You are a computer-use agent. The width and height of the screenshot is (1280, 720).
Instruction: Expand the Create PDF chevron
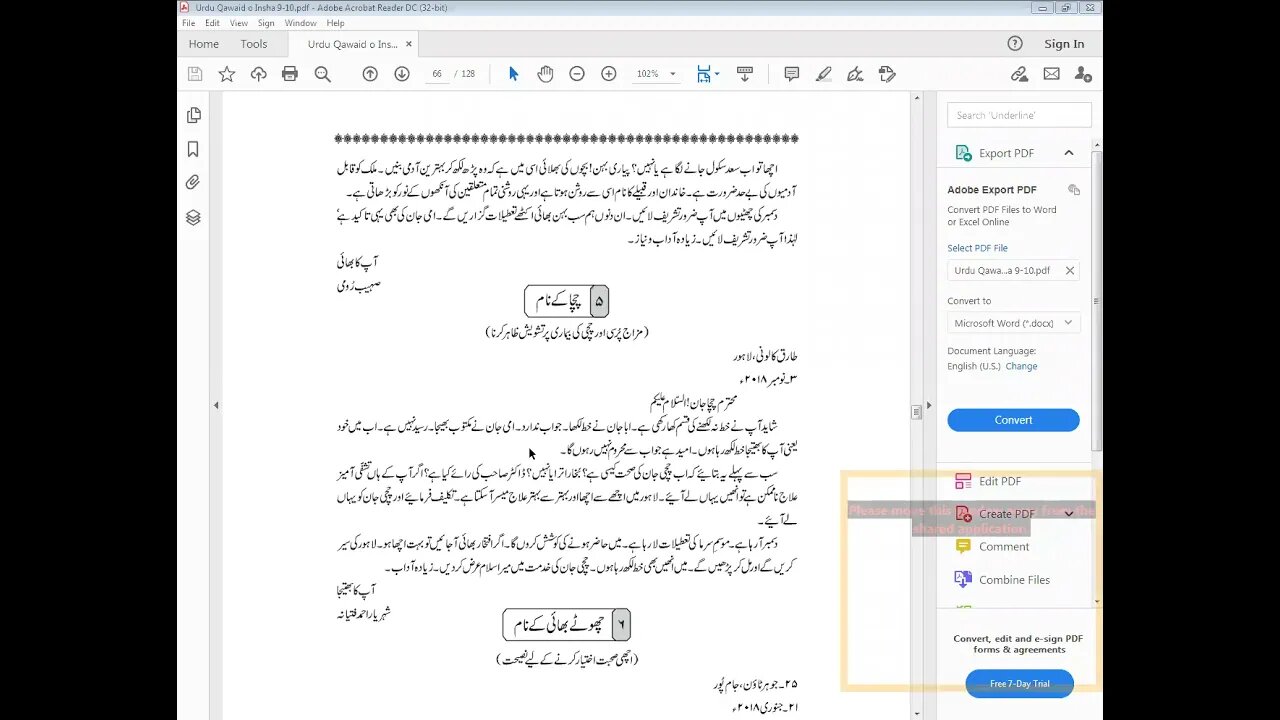point(1069,514)
